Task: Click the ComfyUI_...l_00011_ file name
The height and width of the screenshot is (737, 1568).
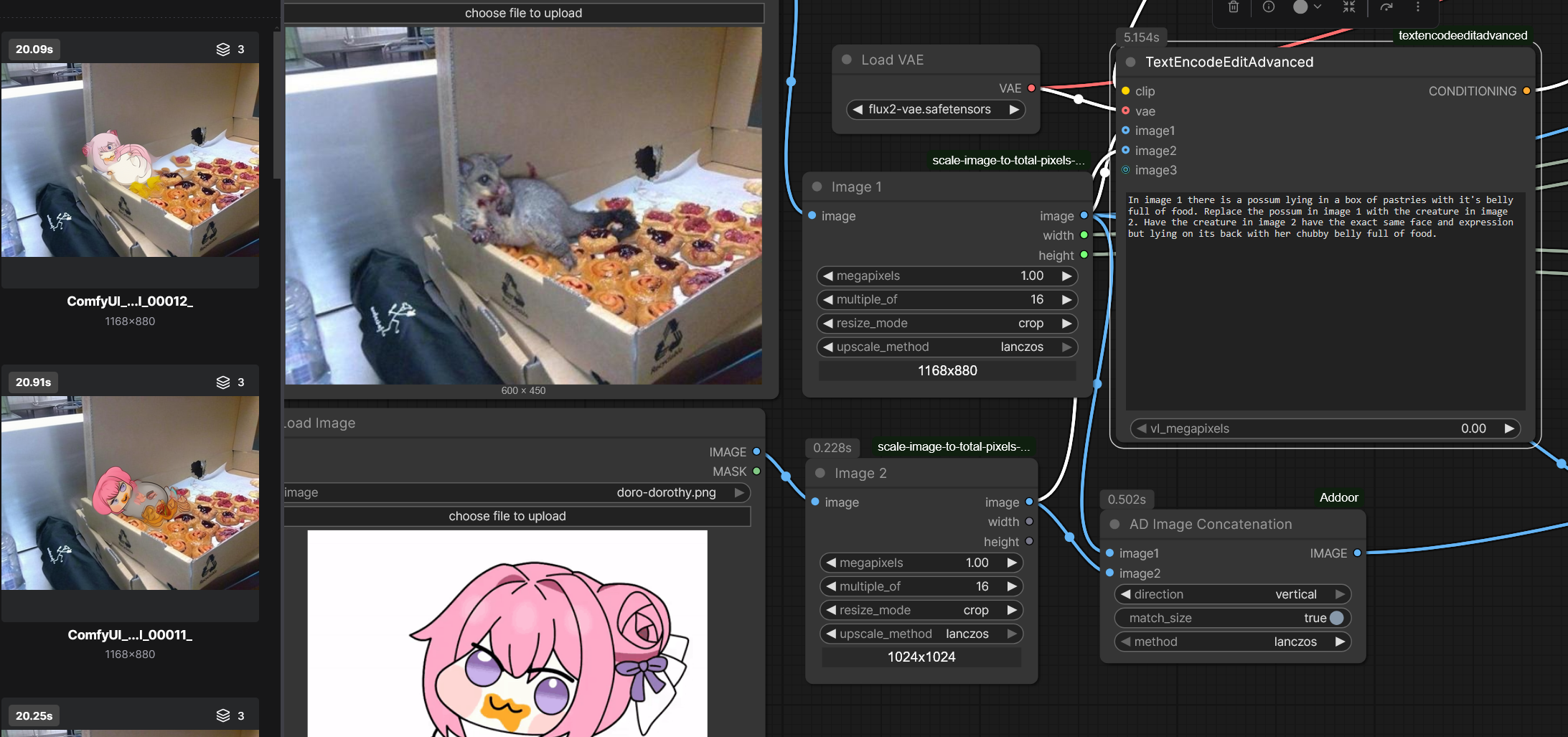Action: tap(130, 635)
